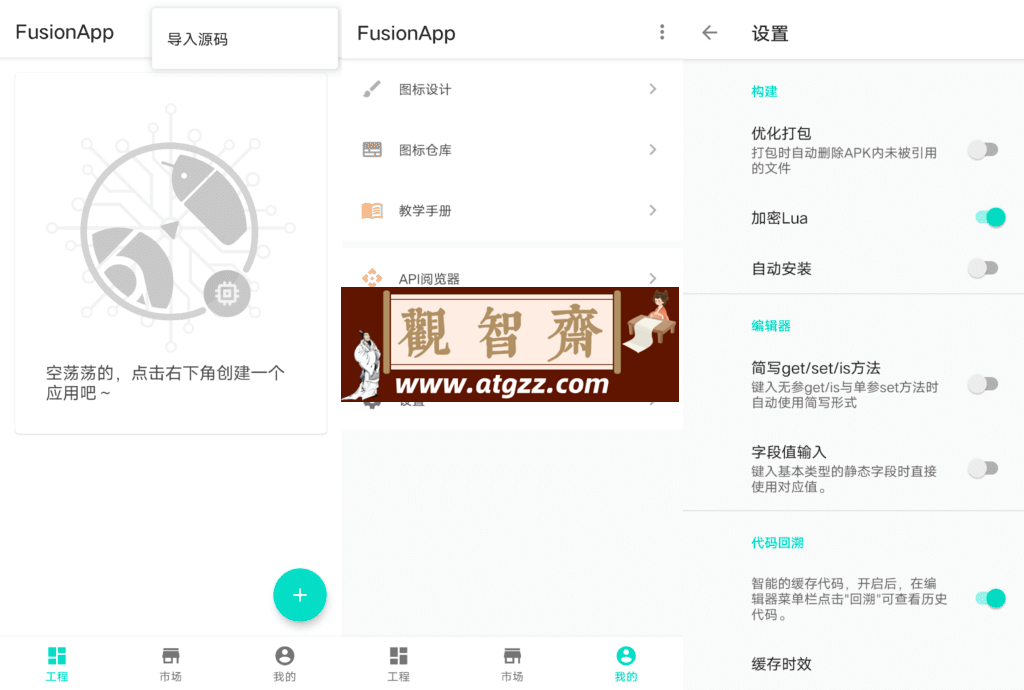The image size is (1024, 690).
Task: Click 我的 label text in middle screen nav
Action: point(626,676)
